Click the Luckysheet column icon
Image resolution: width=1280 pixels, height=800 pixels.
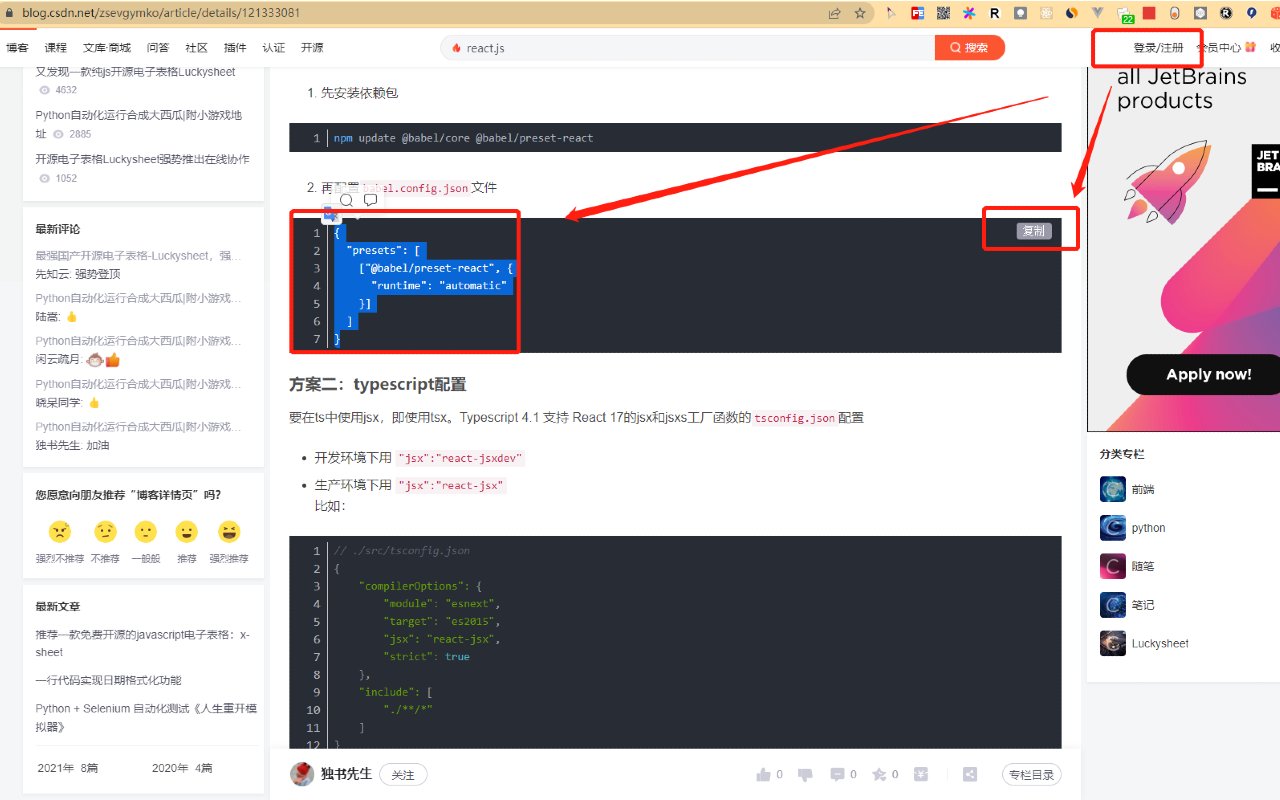(x=1112, y=643)
